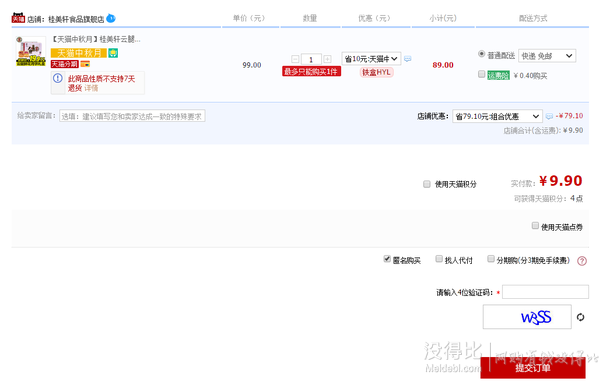The width and height of the screenshot is (610, 392).
Task: Enable 使用天猫点券 checkbox
Action: (535, 226)
